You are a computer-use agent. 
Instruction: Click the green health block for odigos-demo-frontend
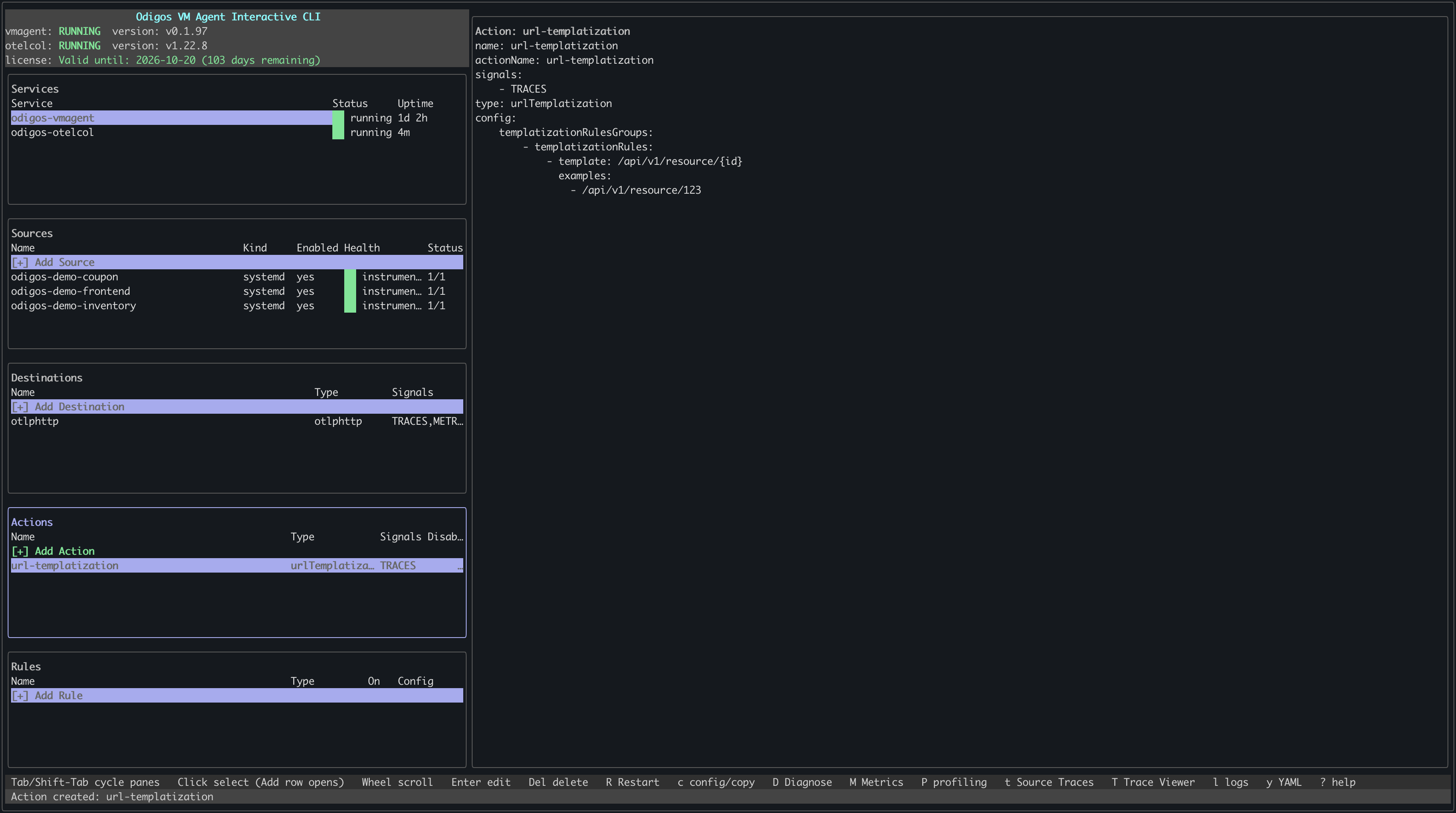point(350,291)
